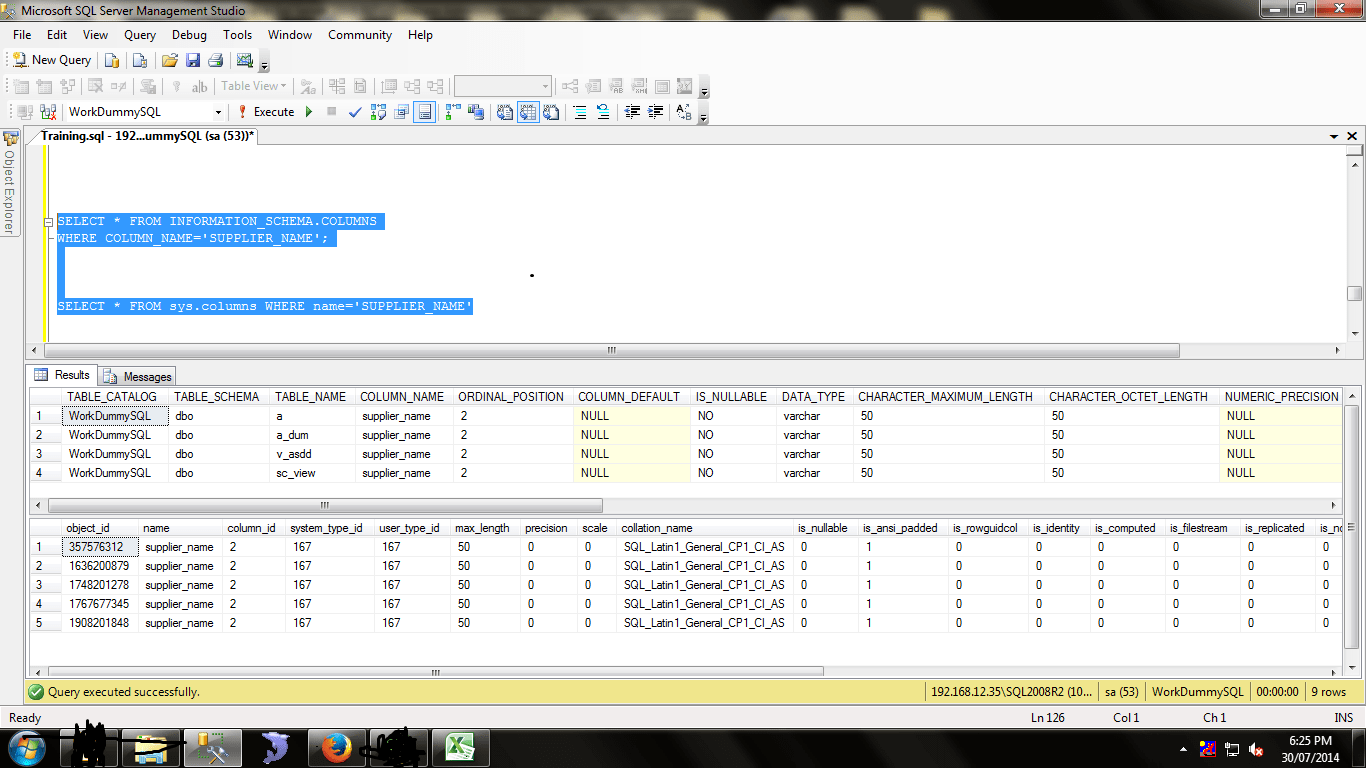Click the Change Connection icon

point(48,112)
